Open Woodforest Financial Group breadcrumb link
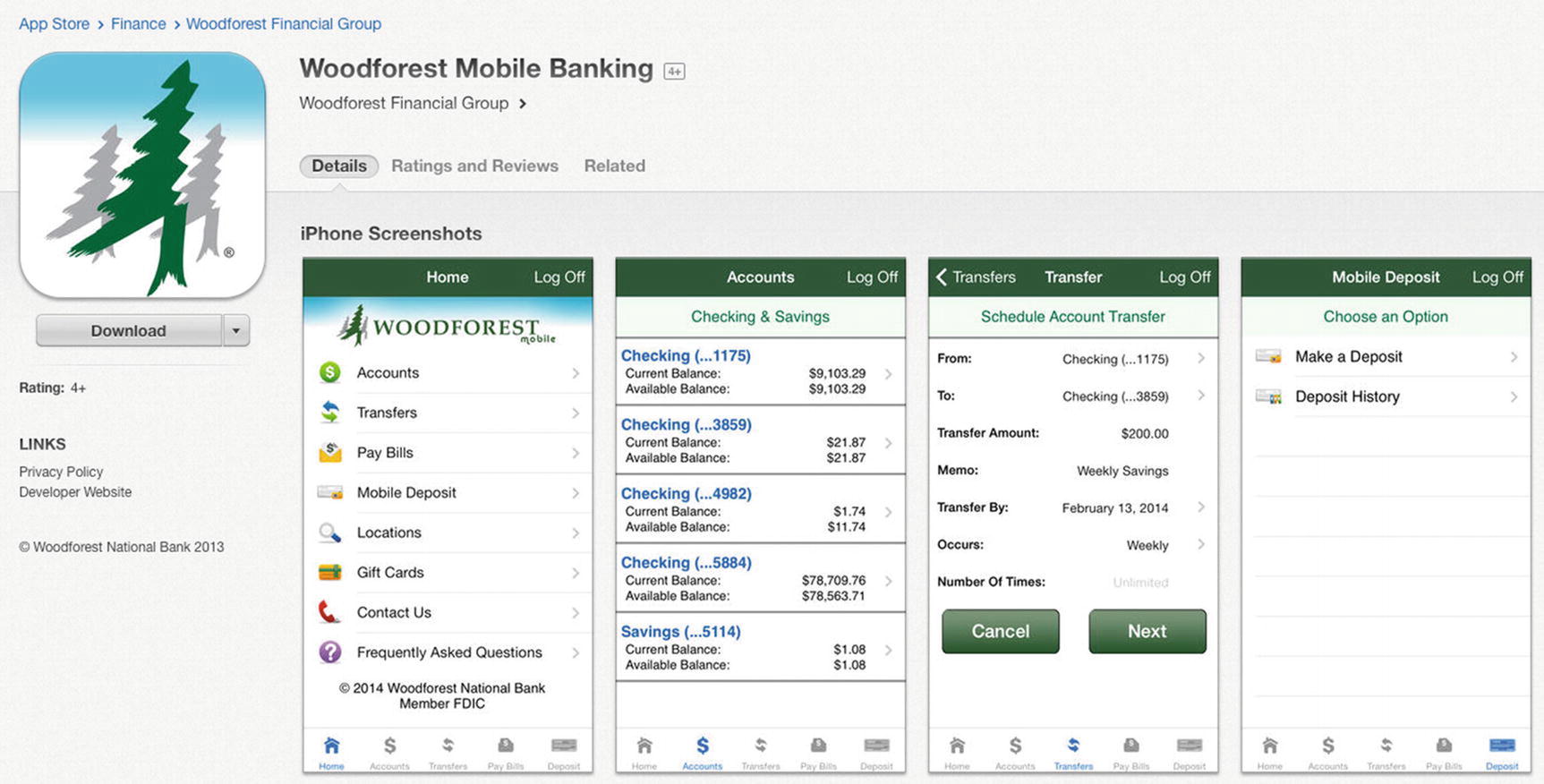The height and width of the screenshot is (784, 1544). tap(284, 24)
